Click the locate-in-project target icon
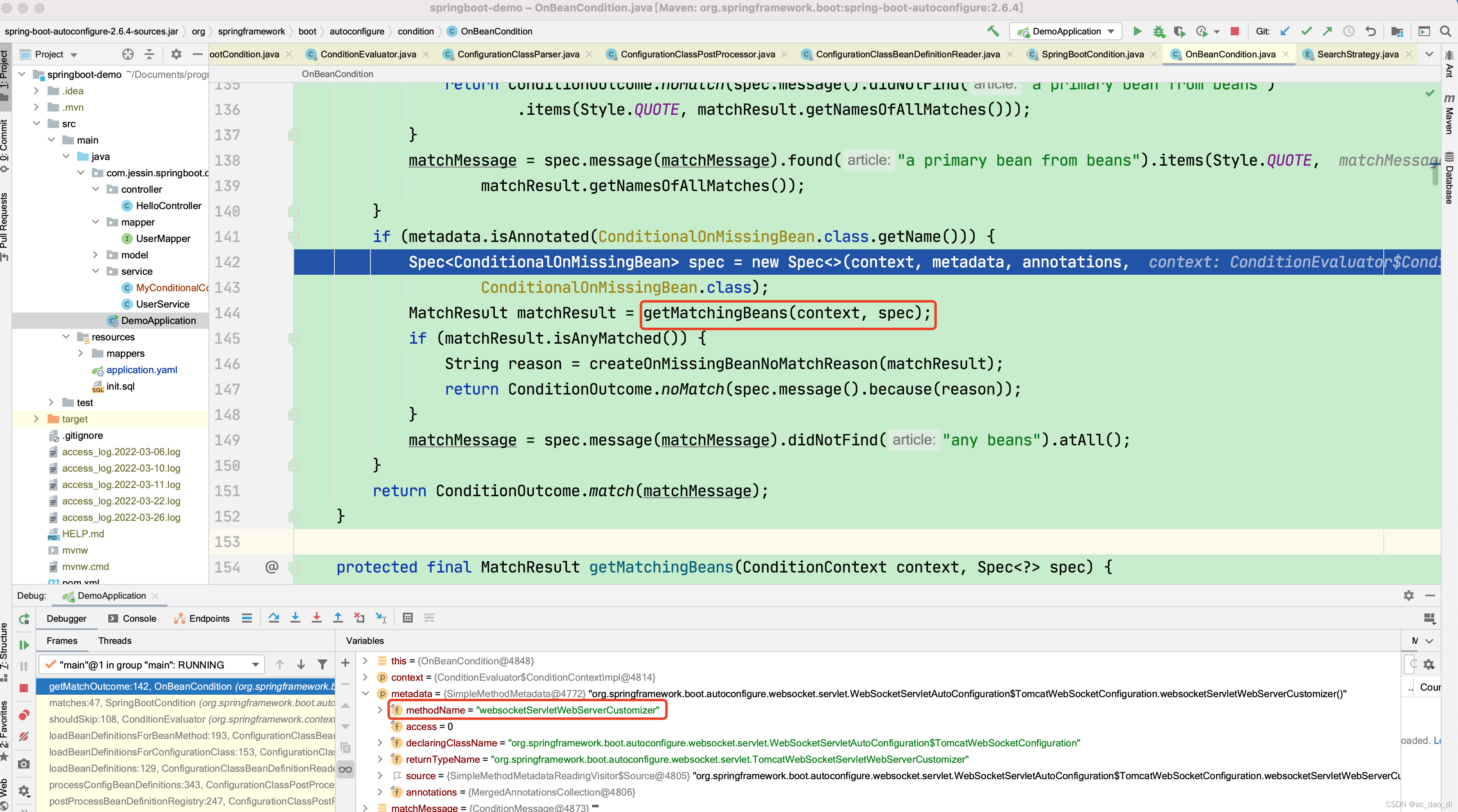Screen dimensions: 1458x812 click(128, 54)
